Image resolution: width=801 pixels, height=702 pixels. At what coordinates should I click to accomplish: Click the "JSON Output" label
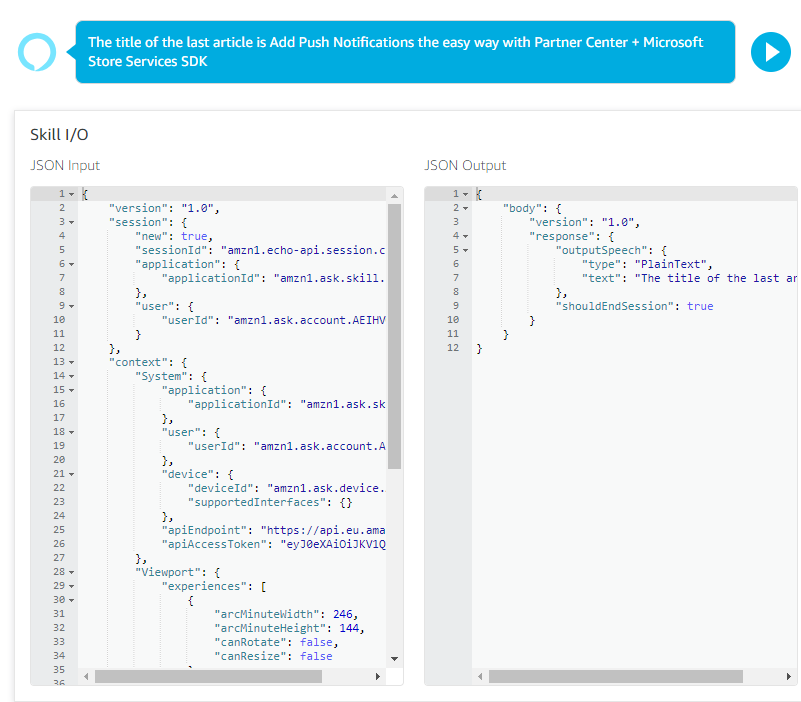pos(465,166)
